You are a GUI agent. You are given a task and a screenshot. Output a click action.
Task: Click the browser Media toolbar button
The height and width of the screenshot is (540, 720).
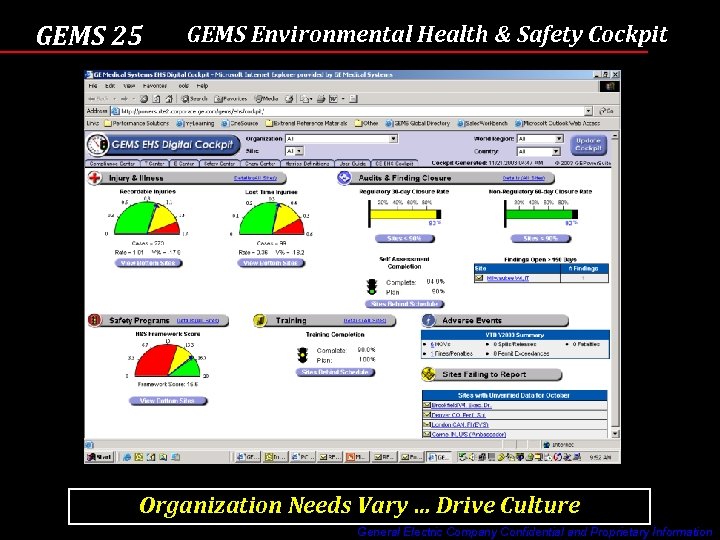266,99
